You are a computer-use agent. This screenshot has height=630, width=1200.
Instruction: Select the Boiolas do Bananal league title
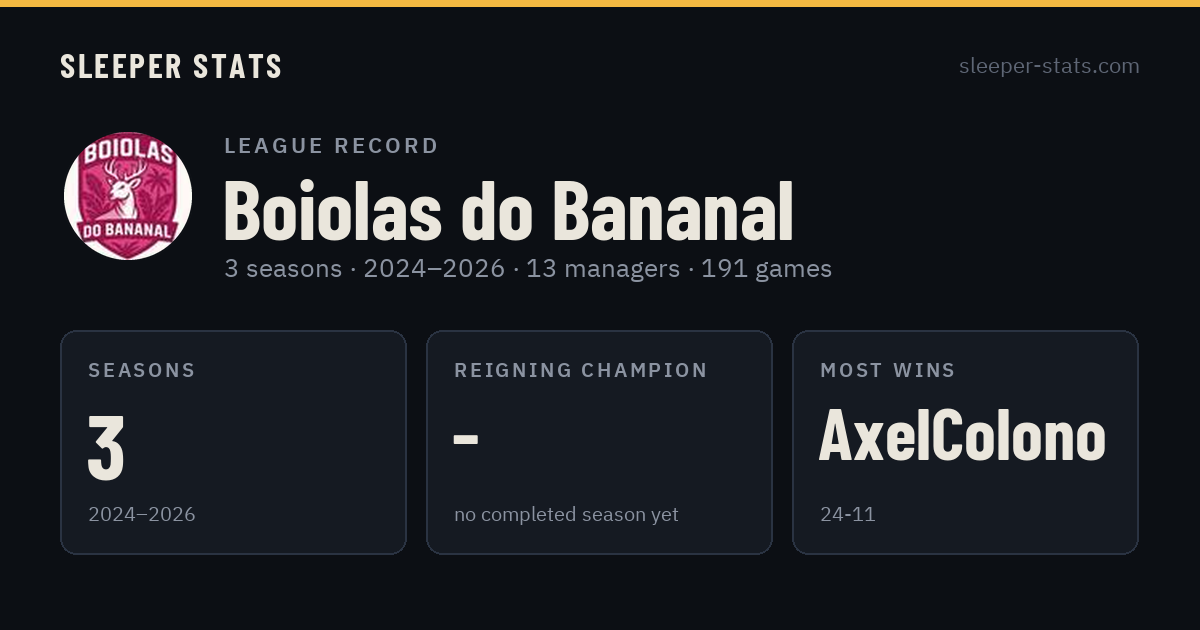(x=508, y=211)
